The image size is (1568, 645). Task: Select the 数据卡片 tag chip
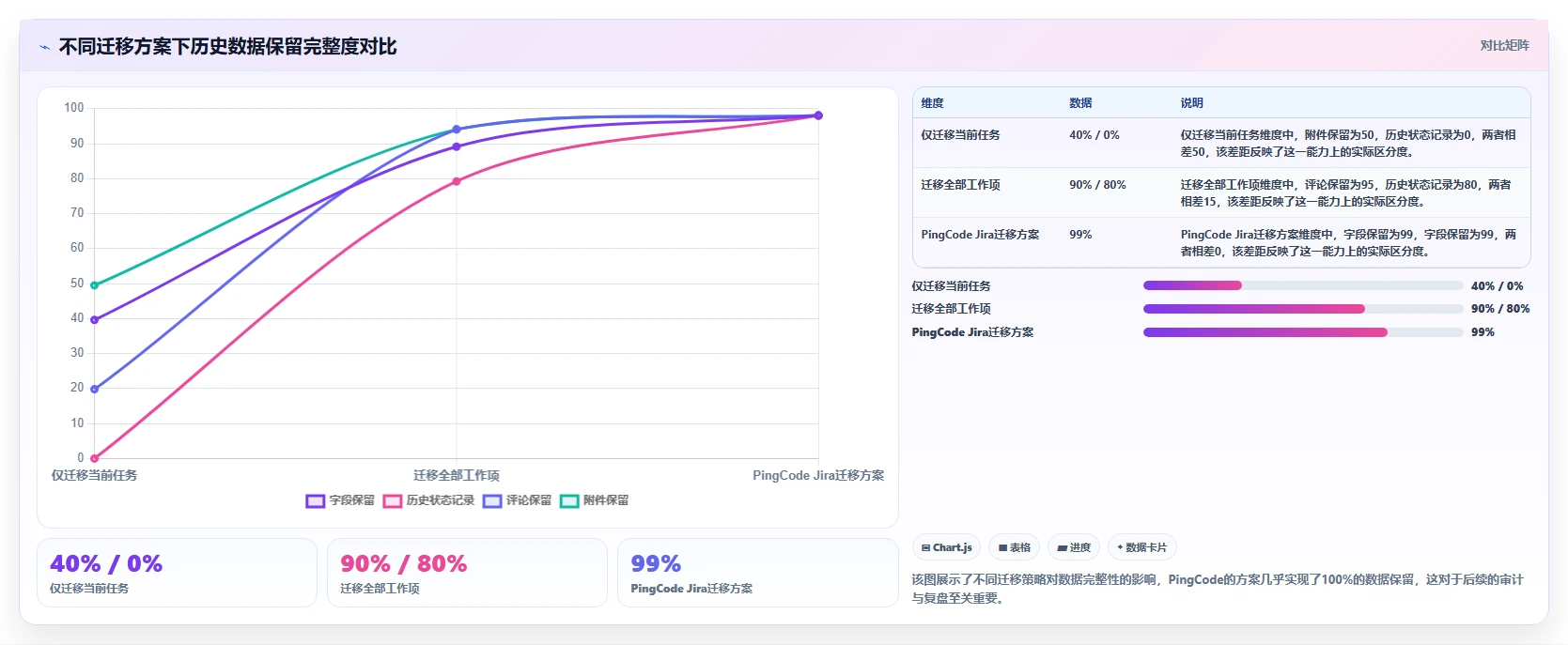(x=1141, y=547)
